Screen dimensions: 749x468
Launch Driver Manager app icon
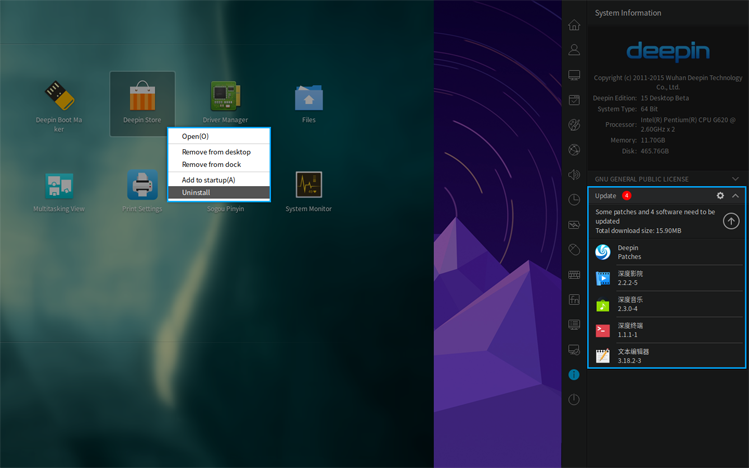click(225, 96)
